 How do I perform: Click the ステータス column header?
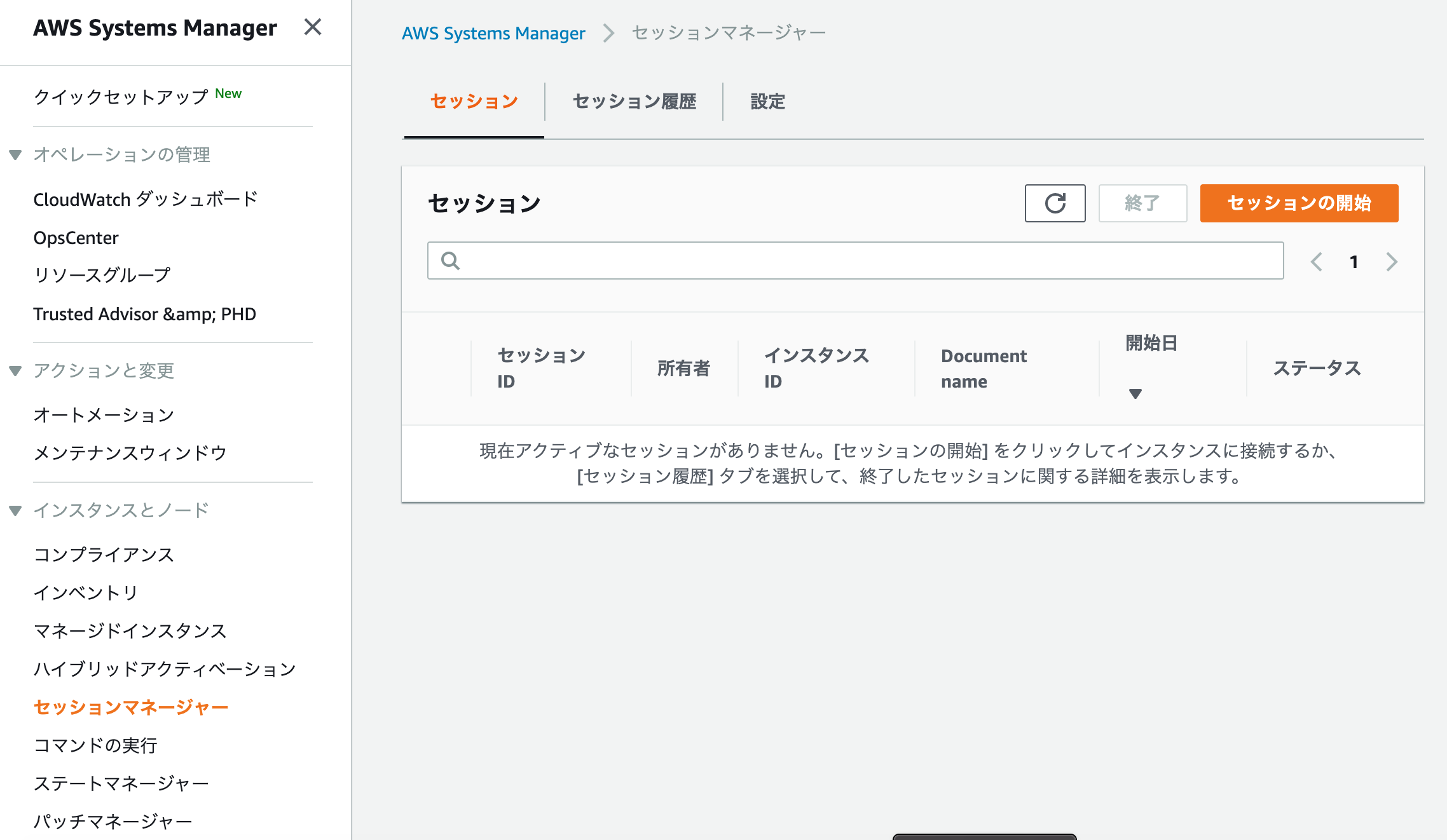1317,369
